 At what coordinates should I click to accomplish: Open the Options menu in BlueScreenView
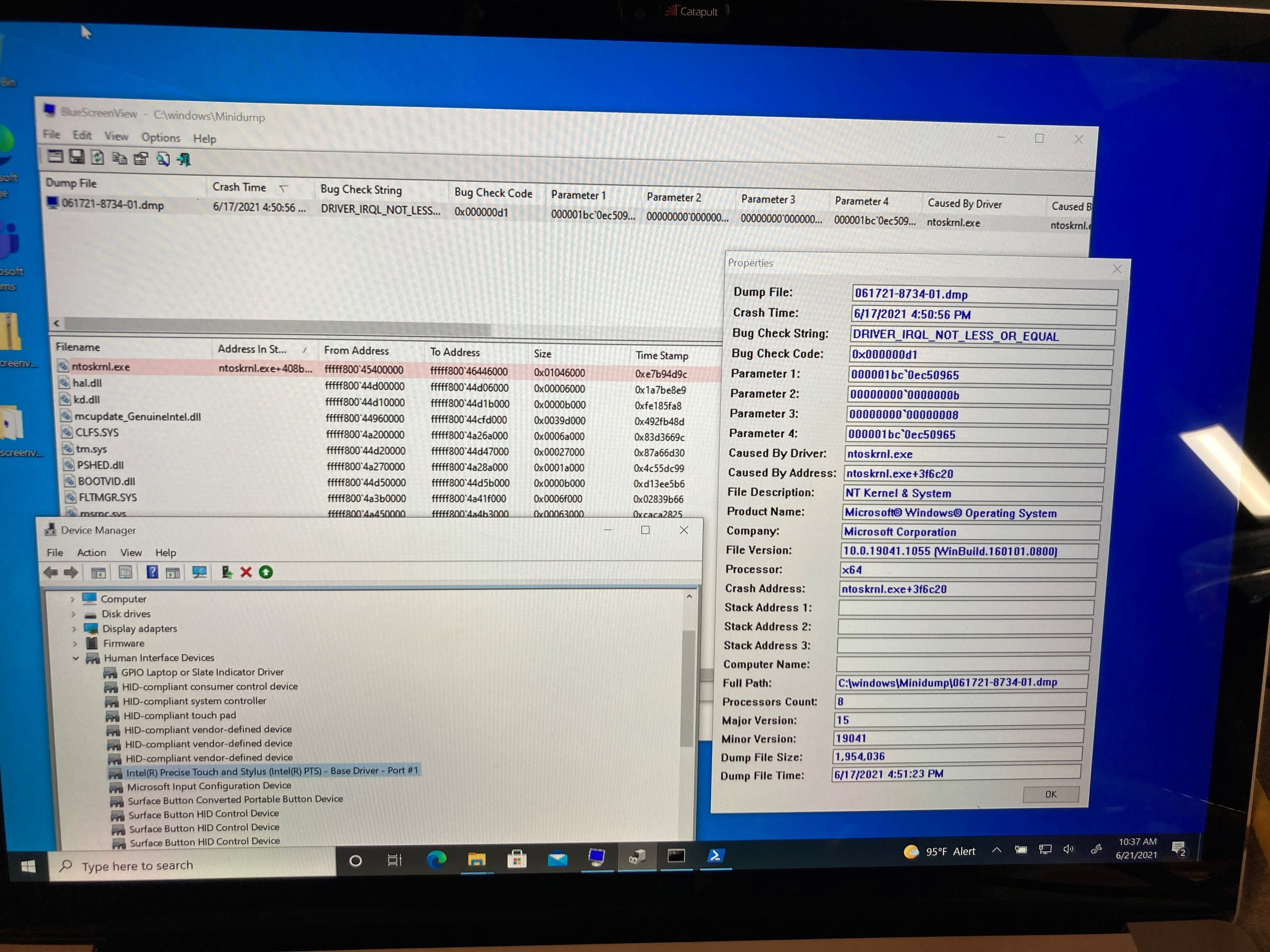(161, 137)
